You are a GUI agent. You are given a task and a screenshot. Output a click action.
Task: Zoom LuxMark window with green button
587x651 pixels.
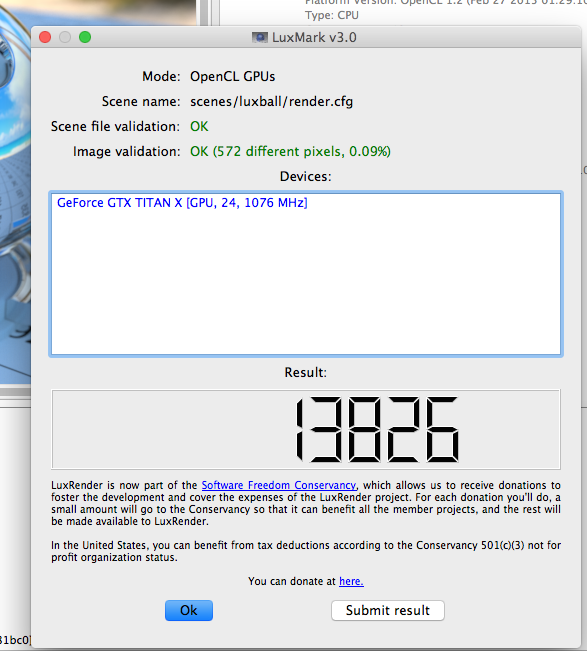(x=85, y=37)
